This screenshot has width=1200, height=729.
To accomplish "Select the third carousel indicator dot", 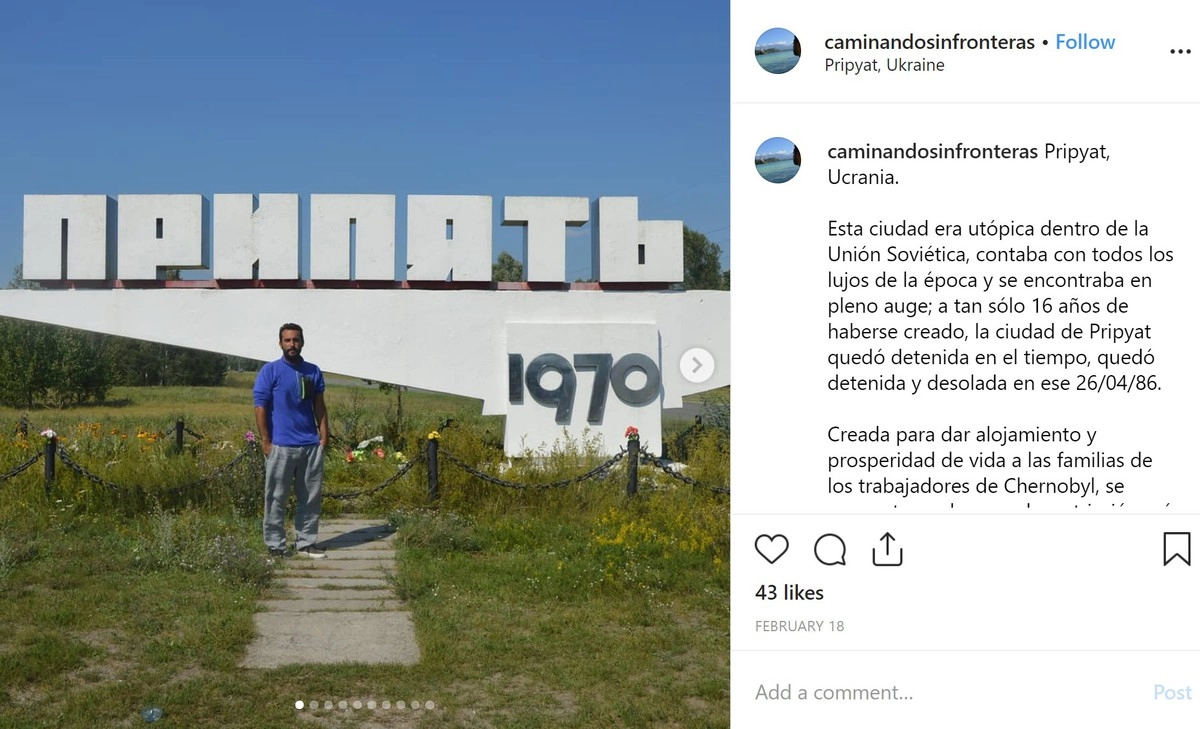I will [328, 705].
